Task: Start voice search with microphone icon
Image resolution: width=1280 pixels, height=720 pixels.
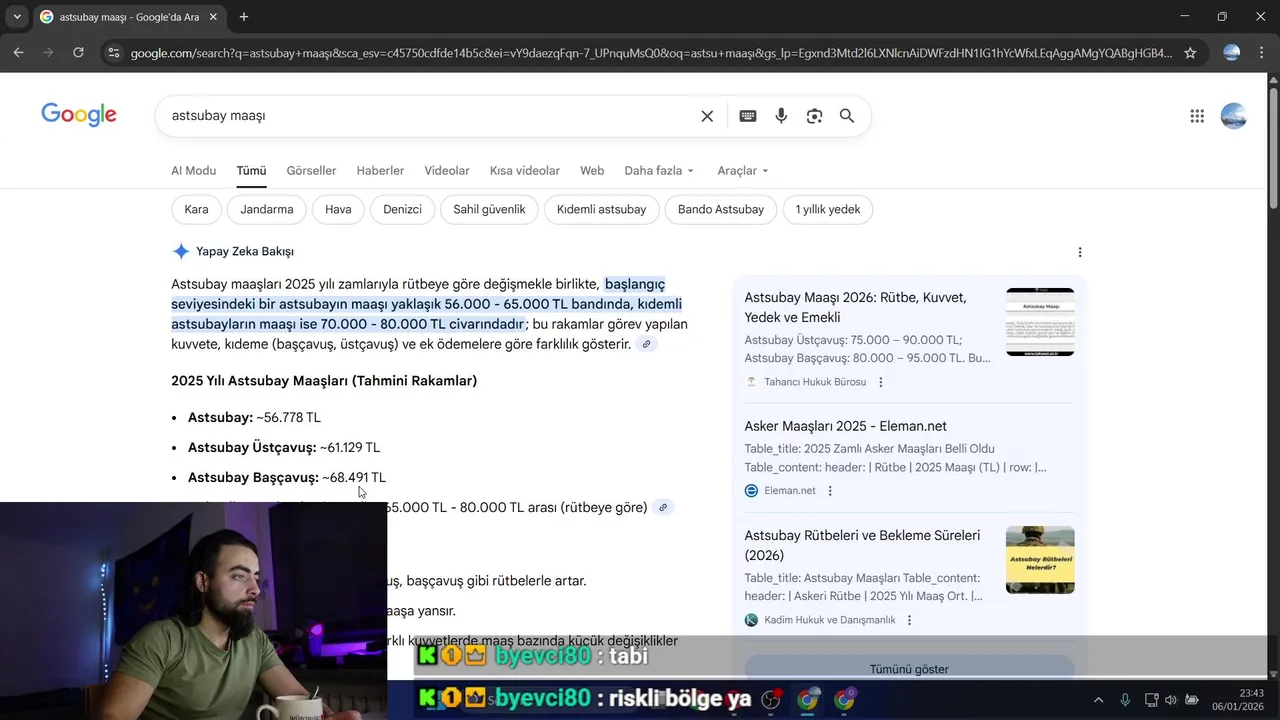Action: click(x=781, y=116)
